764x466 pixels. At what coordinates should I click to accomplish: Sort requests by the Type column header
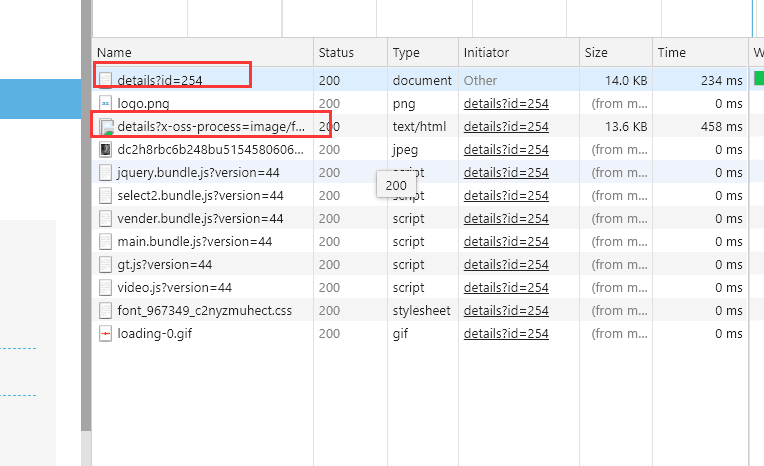(423, 53)
